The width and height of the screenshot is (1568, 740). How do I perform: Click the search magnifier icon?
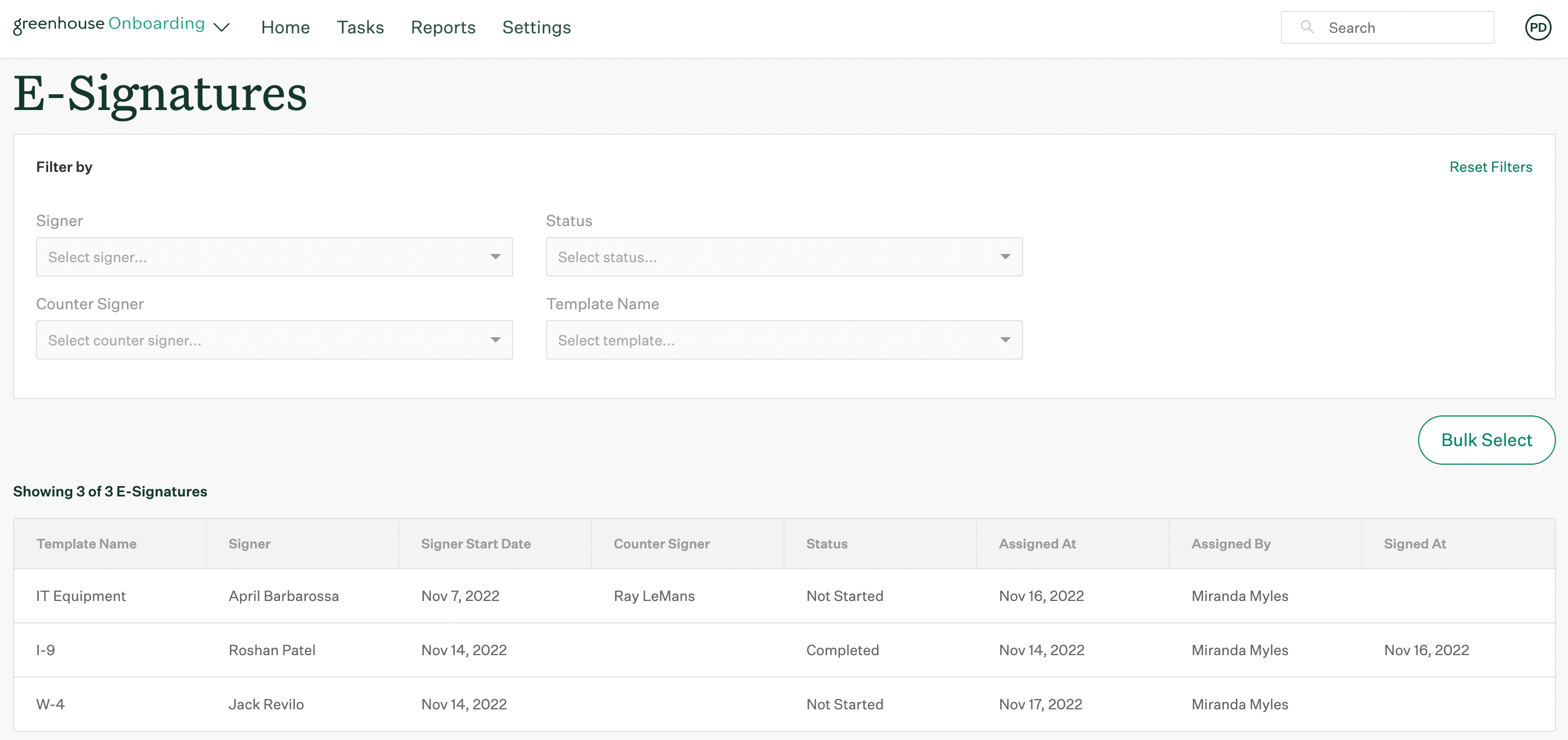[x=1306, y=27]
